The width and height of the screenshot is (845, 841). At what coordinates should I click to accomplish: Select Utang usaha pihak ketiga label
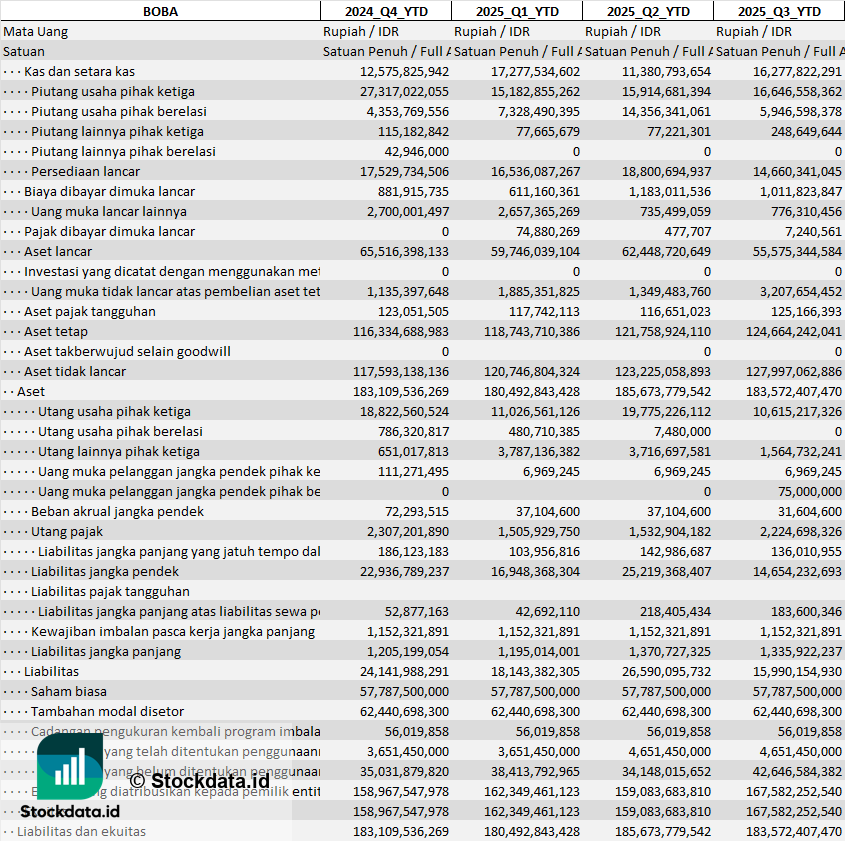click(x=114, y=411)
